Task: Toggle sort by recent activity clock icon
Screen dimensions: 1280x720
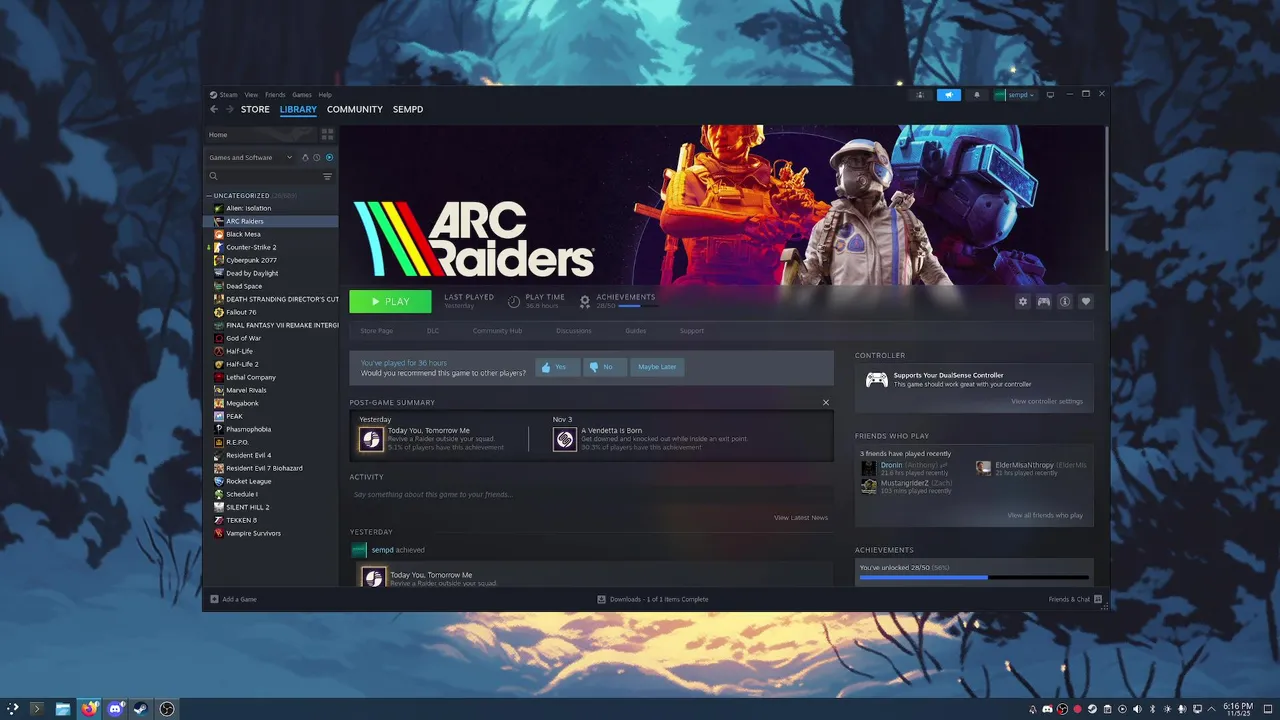Action: coord(317,157)
